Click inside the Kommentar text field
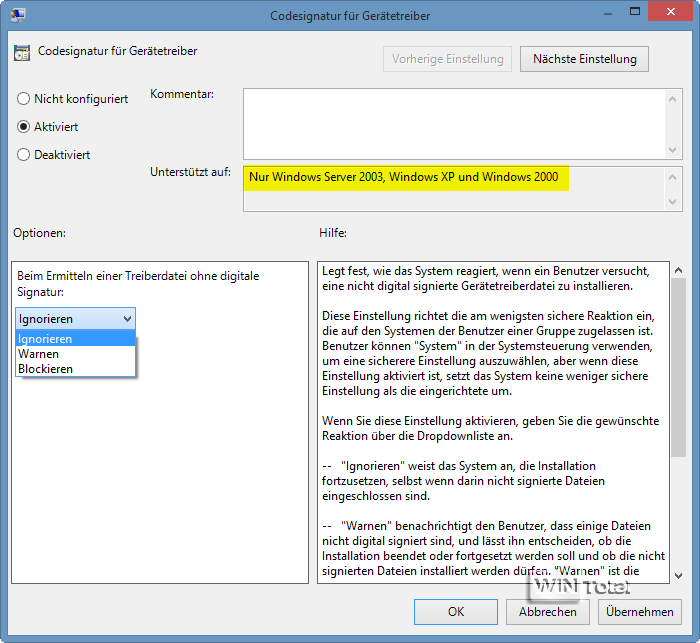Screen dimensions: 700x643 pos(450,122)
